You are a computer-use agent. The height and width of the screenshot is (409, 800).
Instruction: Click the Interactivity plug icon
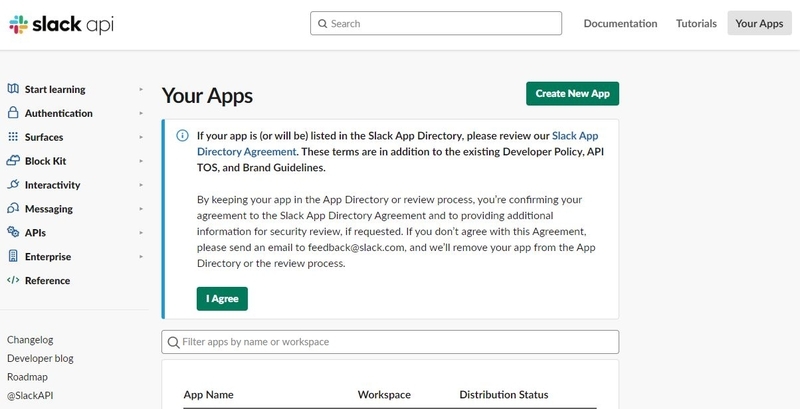[x=13, y=185]
